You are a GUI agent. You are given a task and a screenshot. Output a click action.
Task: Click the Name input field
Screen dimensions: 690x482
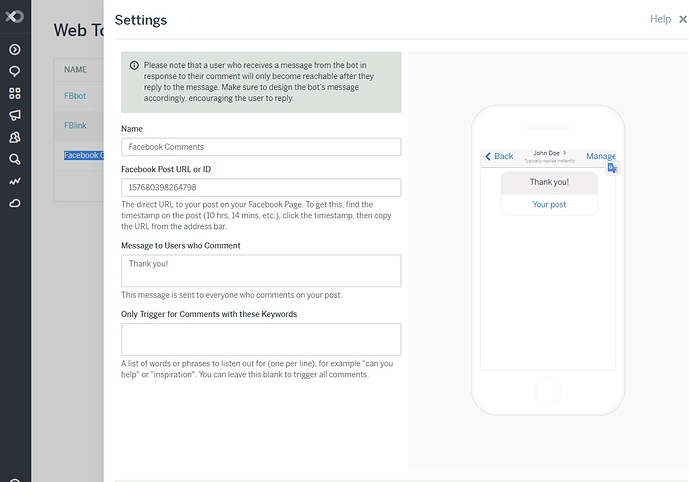(x=261, y=147)
